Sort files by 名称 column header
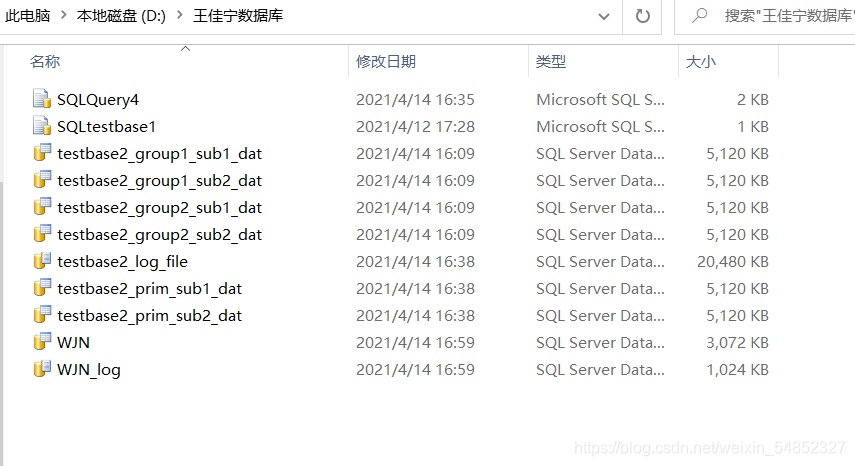This screenshot has height=466, width=855. pyautogui.click(x=45, y=61)
